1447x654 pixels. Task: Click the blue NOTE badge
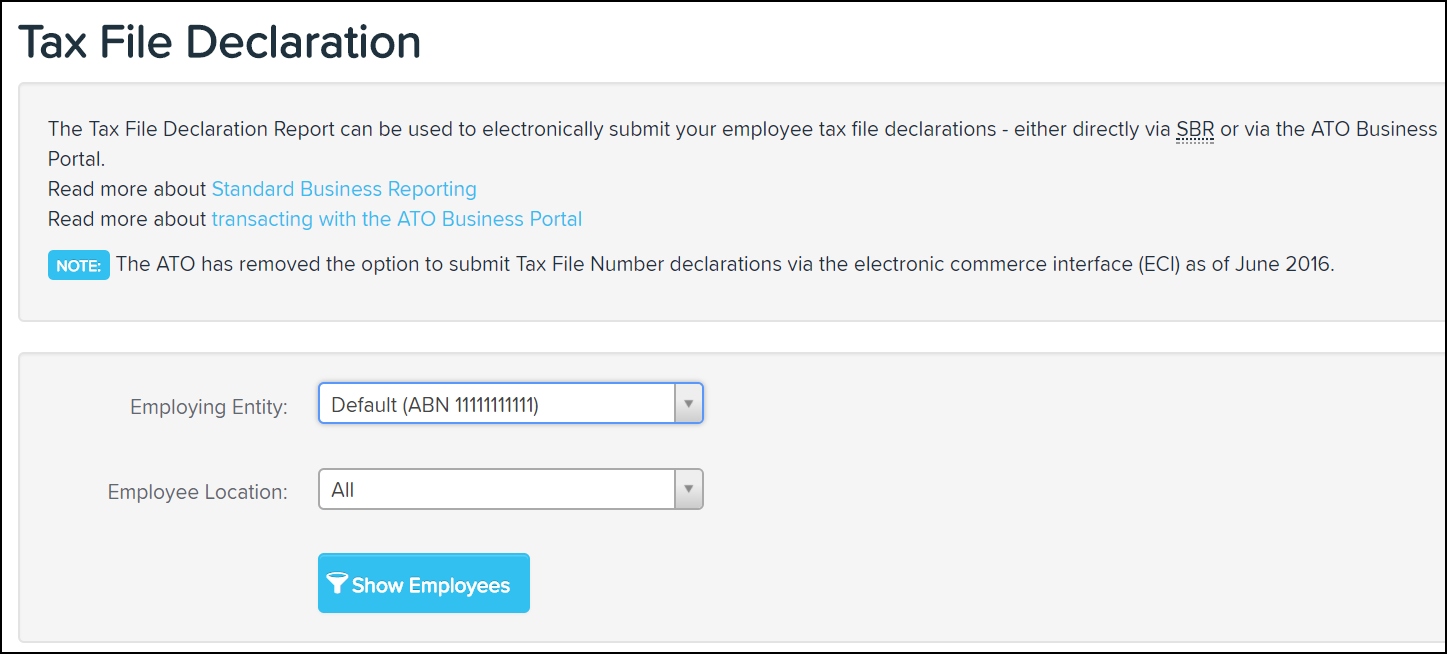[78, 266]
